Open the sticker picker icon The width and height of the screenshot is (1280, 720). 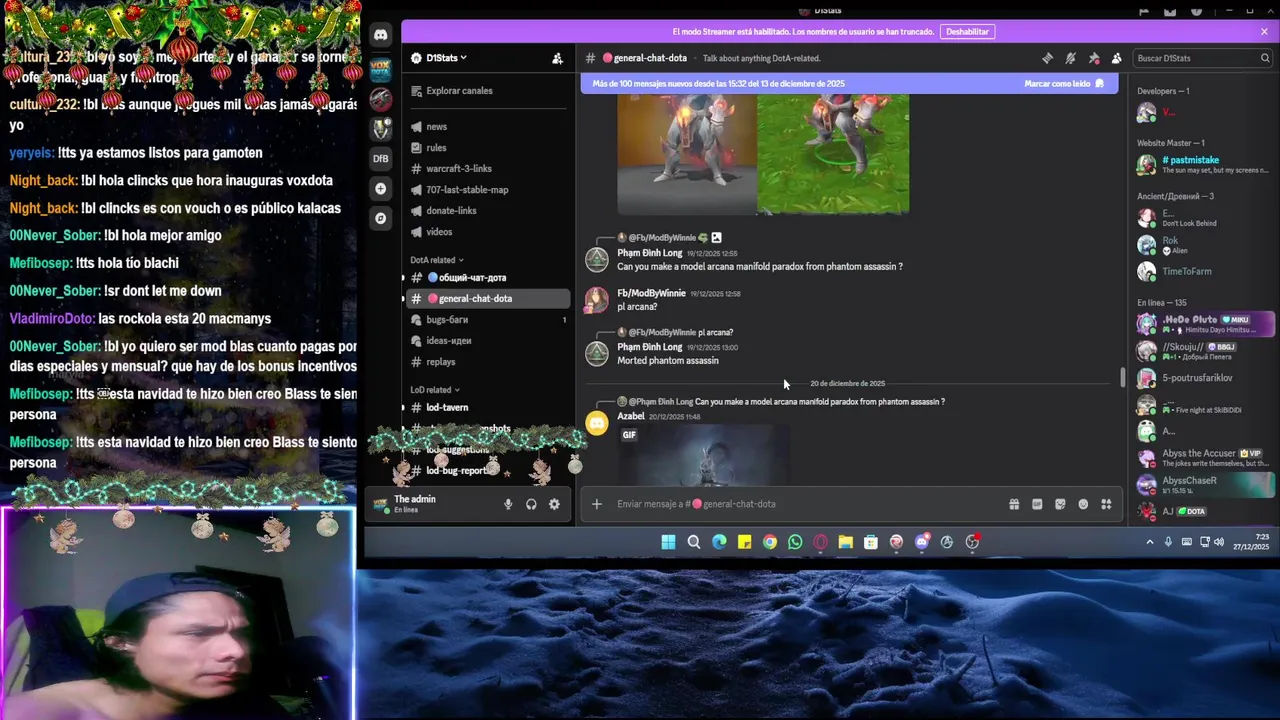tap(1060, 504)
